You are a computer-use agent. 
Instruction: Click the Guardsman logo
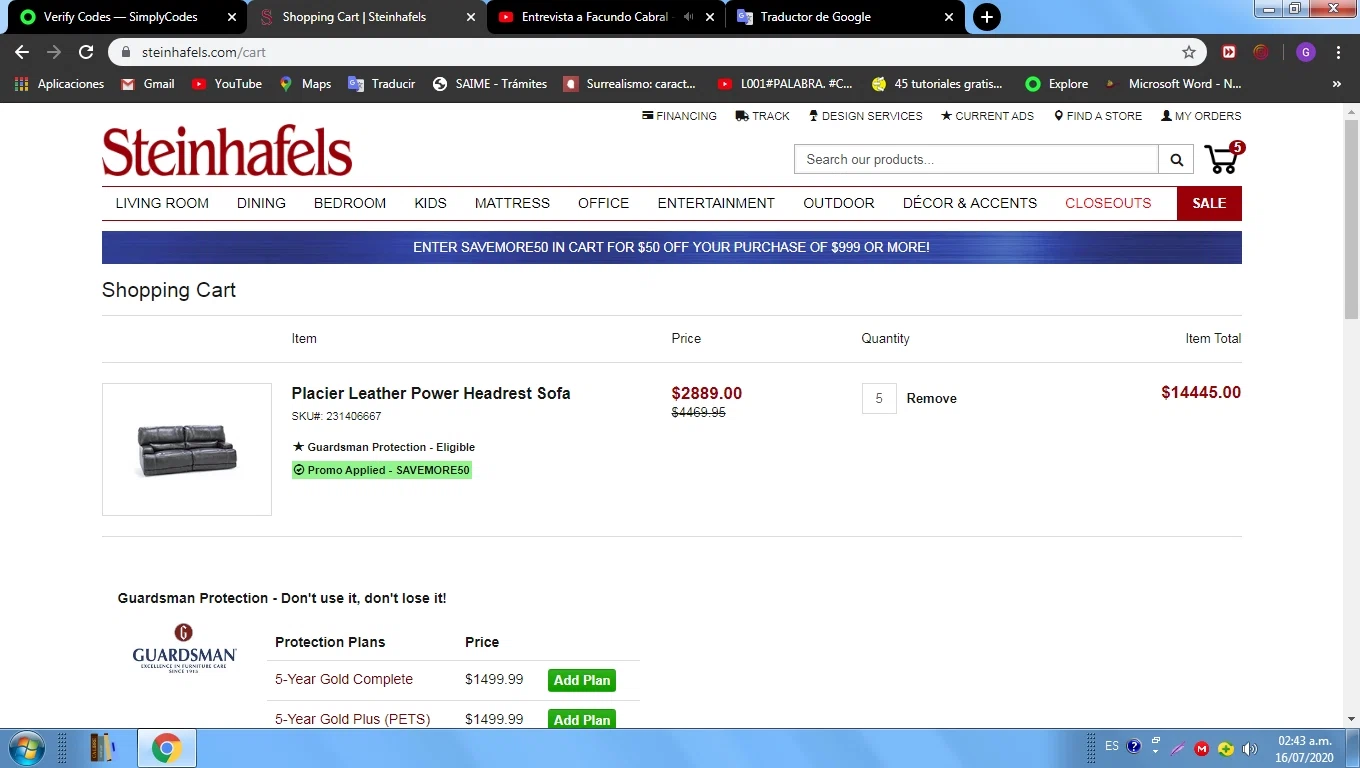(x=184, y=648)
